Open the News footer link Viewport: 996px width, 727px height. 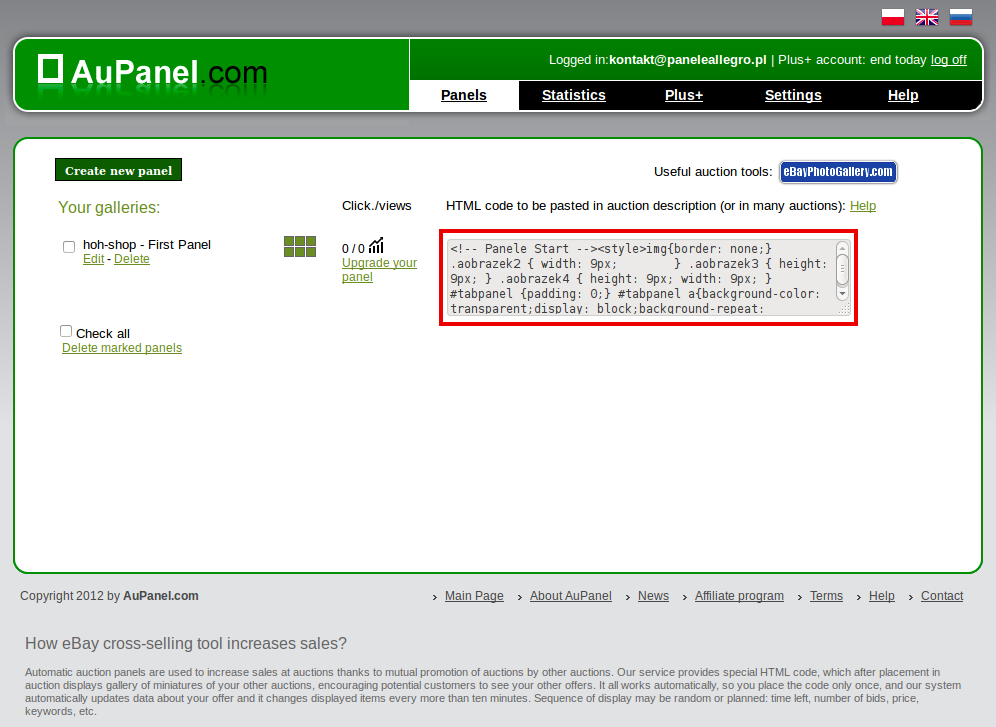click(x=653, y=596)
